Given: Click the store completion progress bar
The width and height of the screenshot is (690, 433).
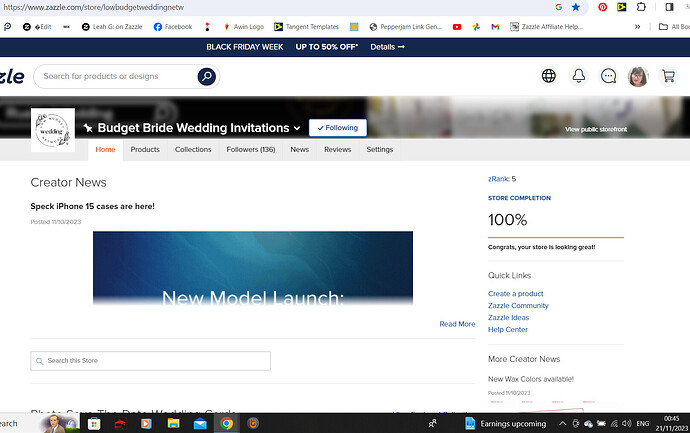Looking at the screenshot, I should tap(556, 238).
